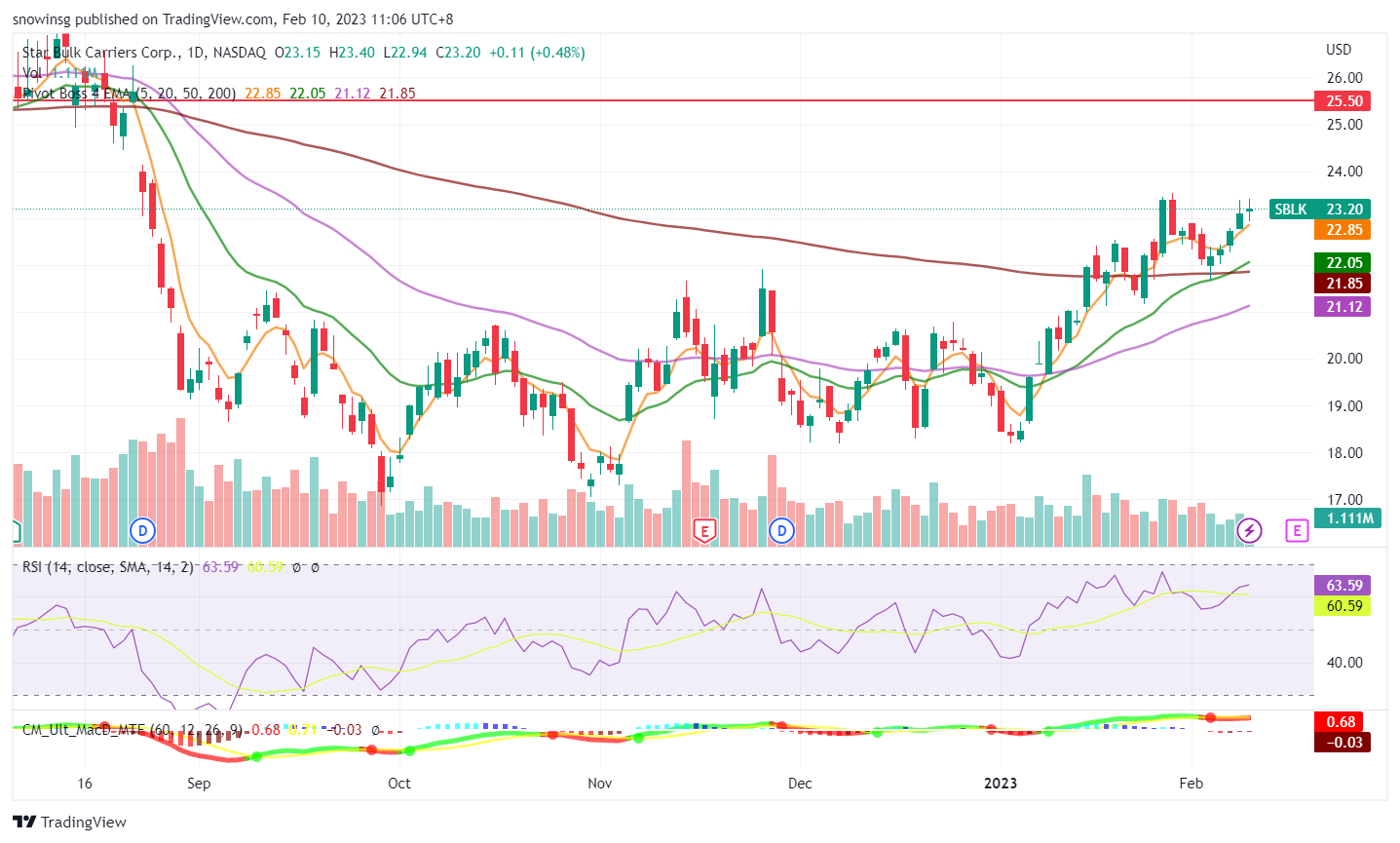
Task: Click the blue dividend D marker before December
Action: coord(781,531)
